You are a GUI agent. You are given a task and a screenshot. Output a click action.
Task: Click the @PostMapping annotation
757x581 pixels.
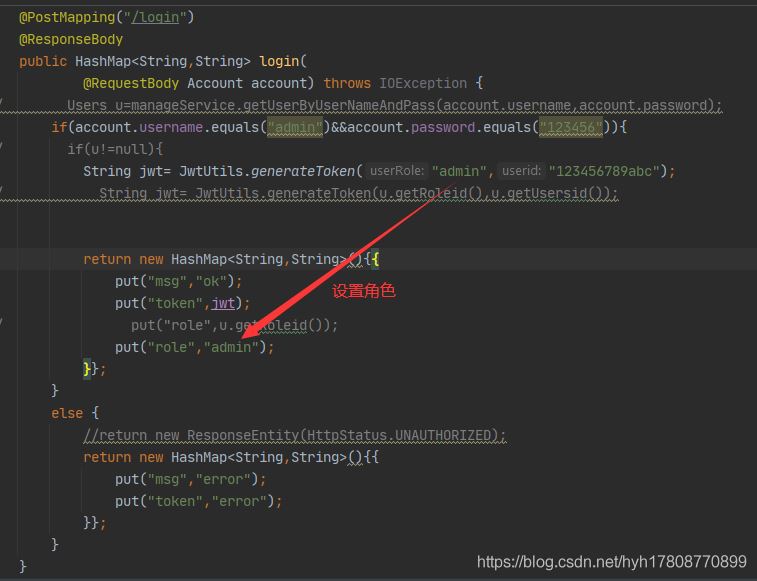(x=66, y=17)
